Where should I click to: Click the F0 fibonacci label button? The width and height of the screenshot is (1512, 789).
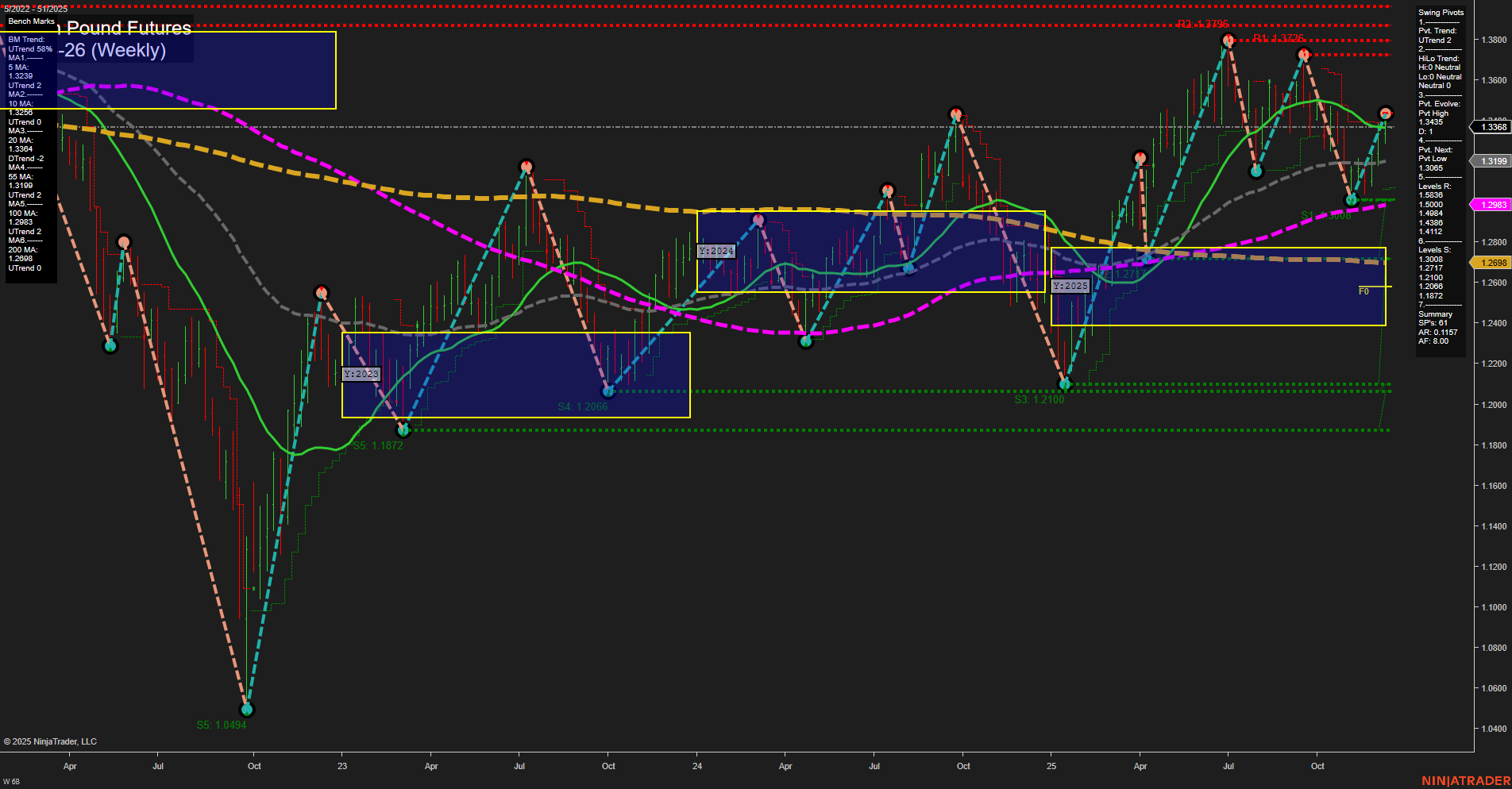point(1363,291)
